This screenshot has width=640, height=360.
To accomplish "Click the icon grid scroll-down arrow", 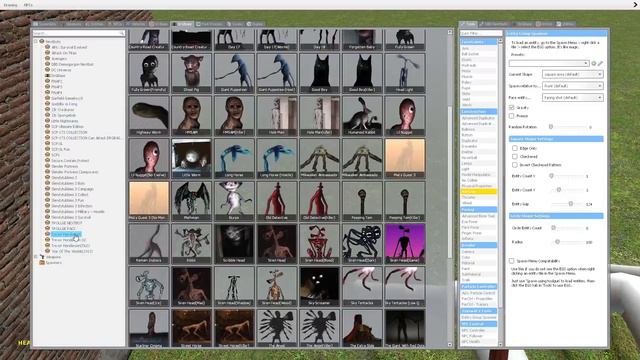I will coord(450,345).
